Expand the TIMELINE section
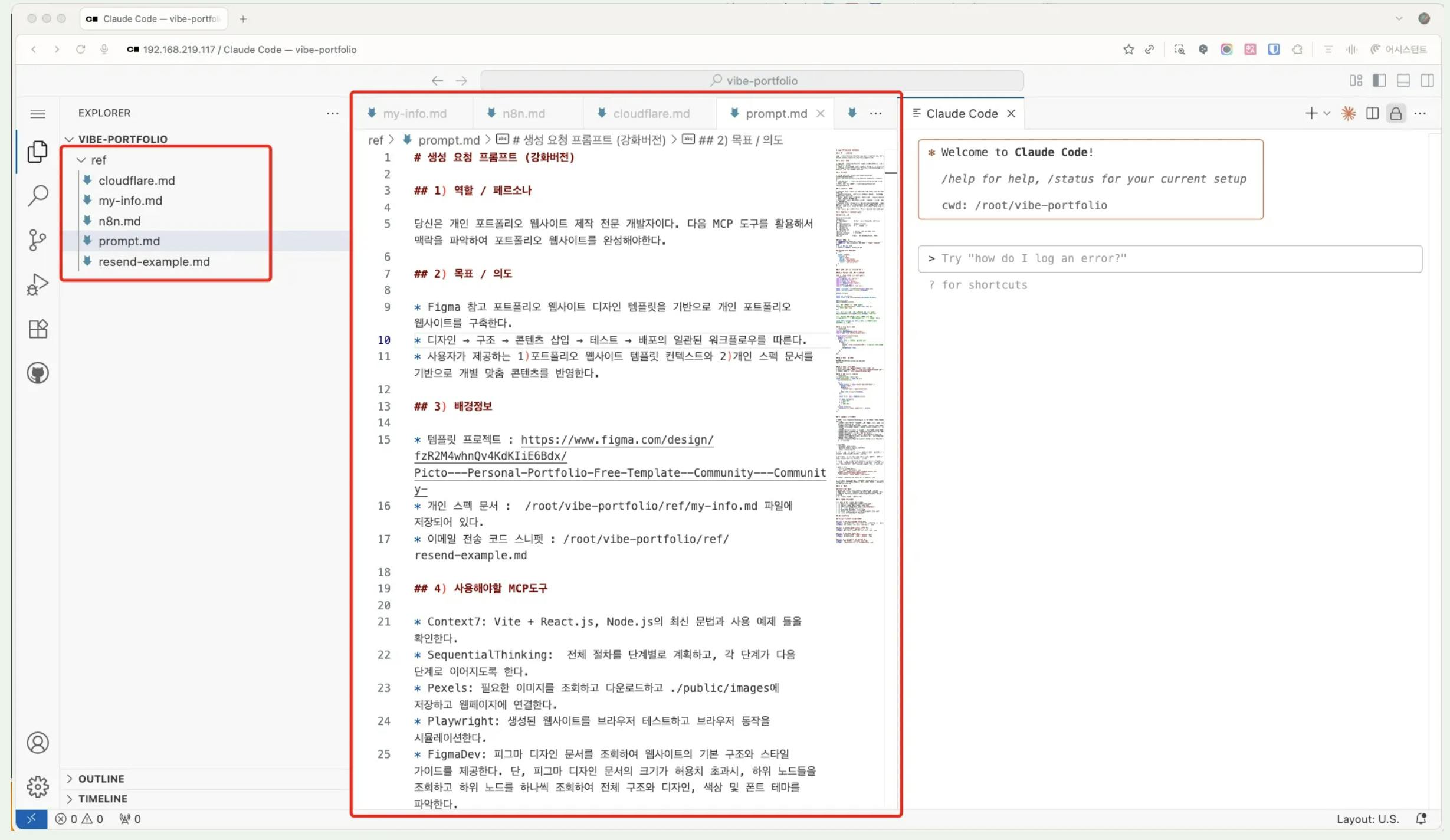The image size is (1450, 840). coord(103,799)
